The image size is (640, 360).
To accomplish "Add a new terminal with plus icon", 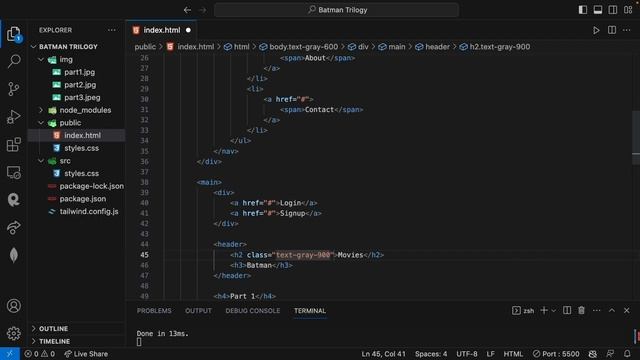I will click(x=544, y=311).
